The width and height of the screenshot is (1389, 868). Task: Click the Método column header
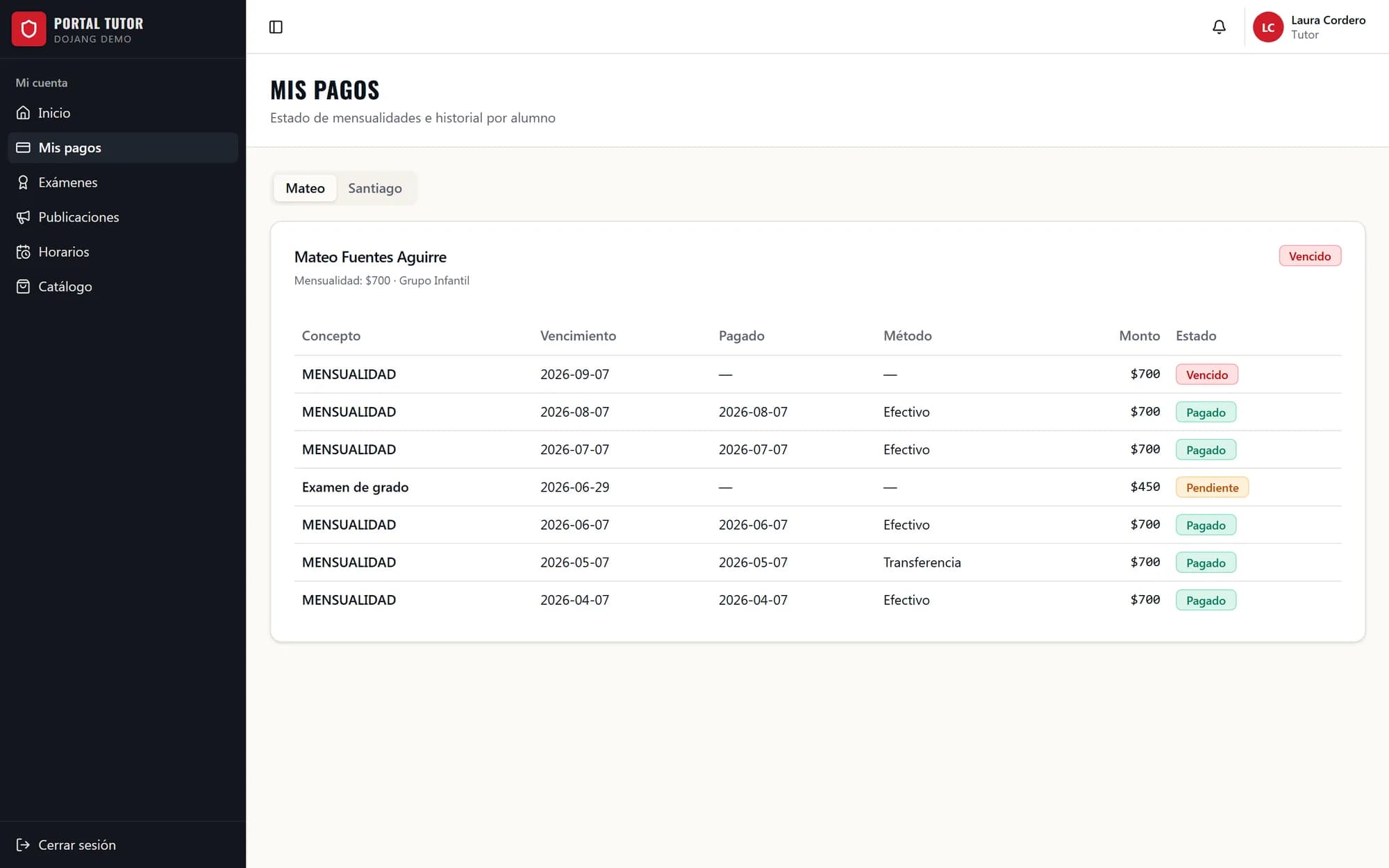coord(907,335)
